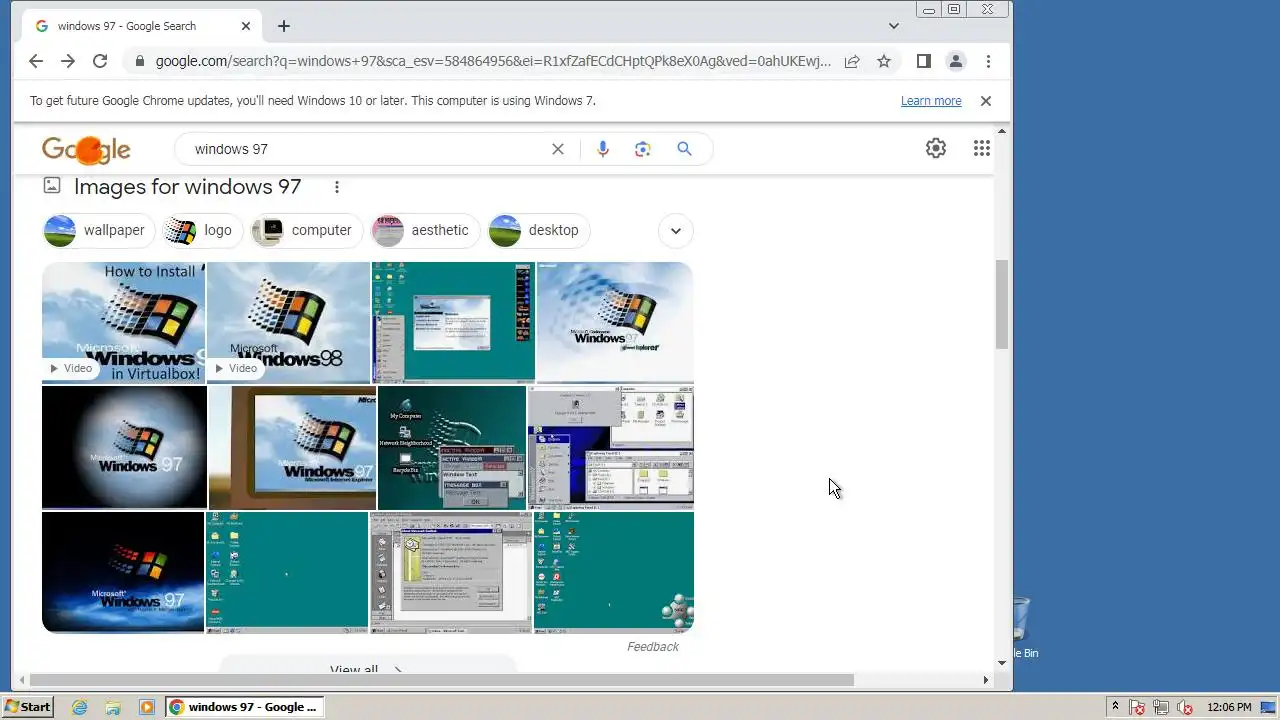Open the Chrome tab search dropdown arrow
This screenshot has width=1280, height=720.
click(894, 26)
